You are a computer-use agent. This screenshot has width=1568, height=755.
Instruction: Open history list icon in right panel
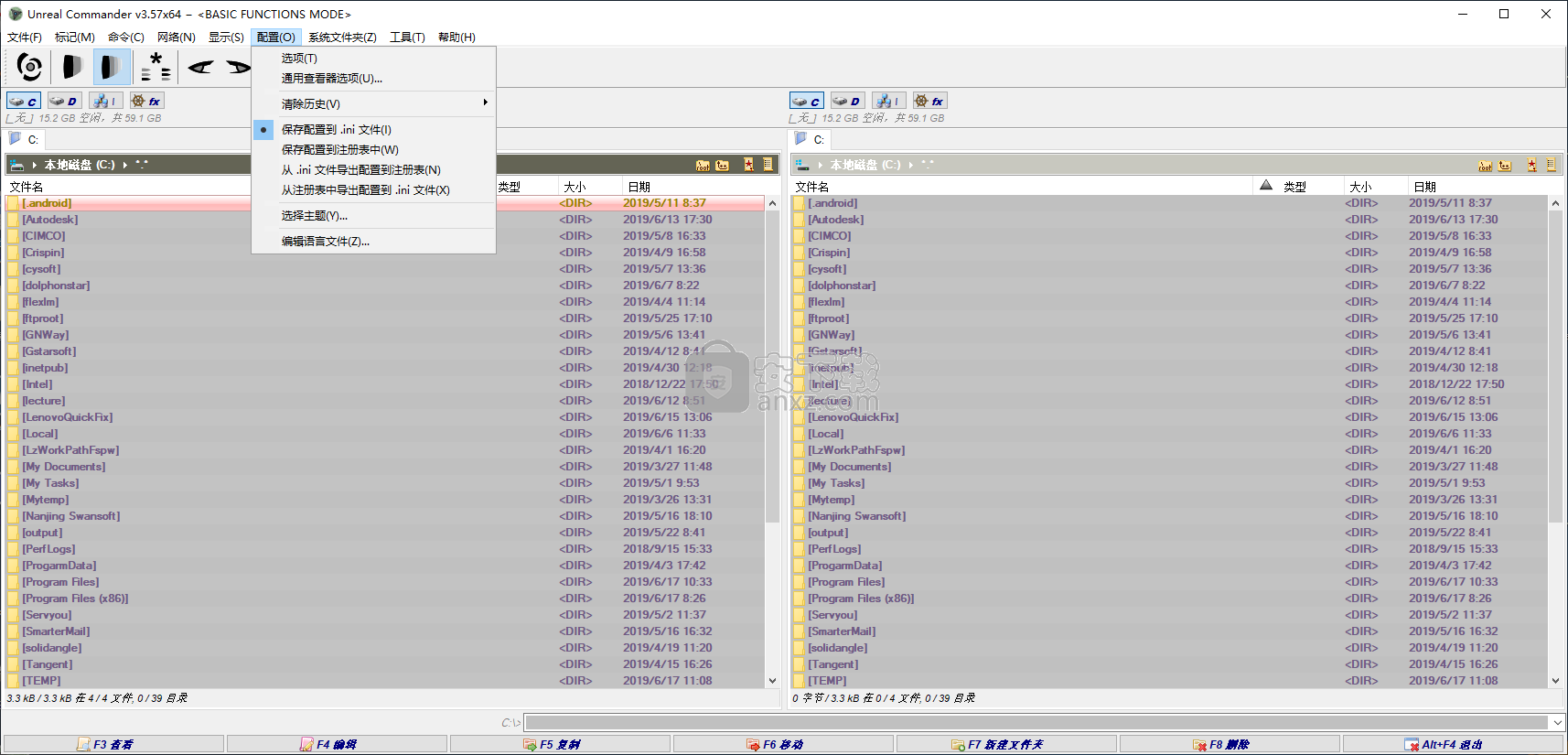click(1551, 165)
